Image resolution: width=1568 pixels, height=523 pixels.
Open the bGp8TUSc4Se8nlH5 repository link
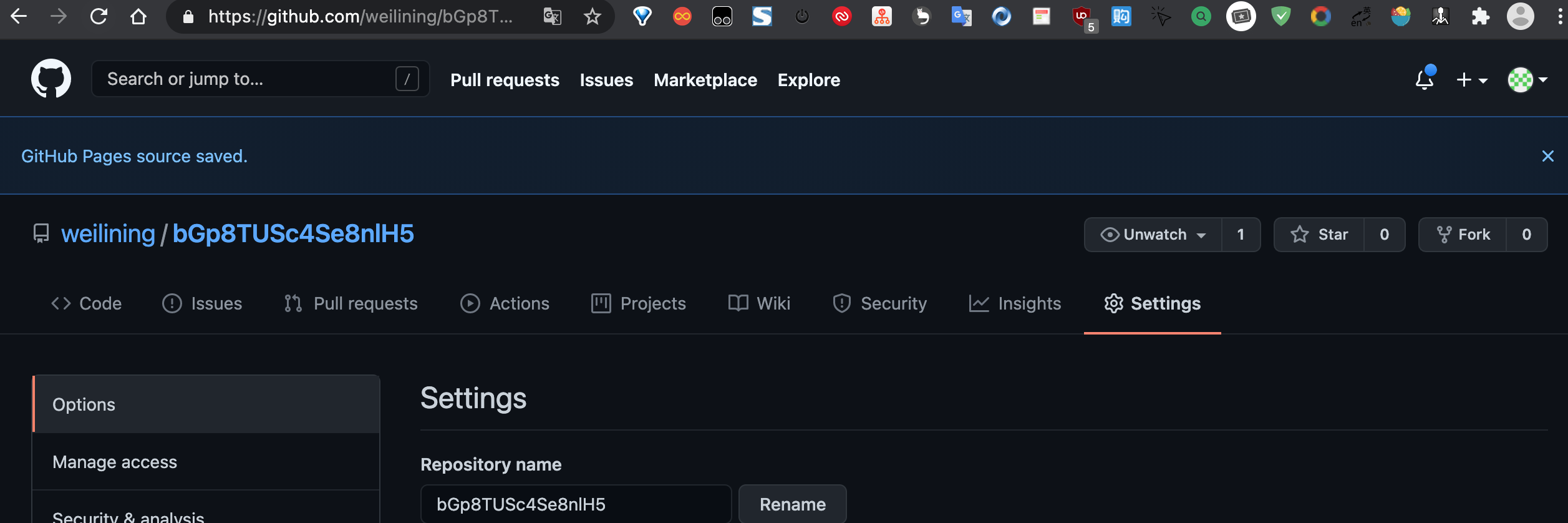click(293, 234)
